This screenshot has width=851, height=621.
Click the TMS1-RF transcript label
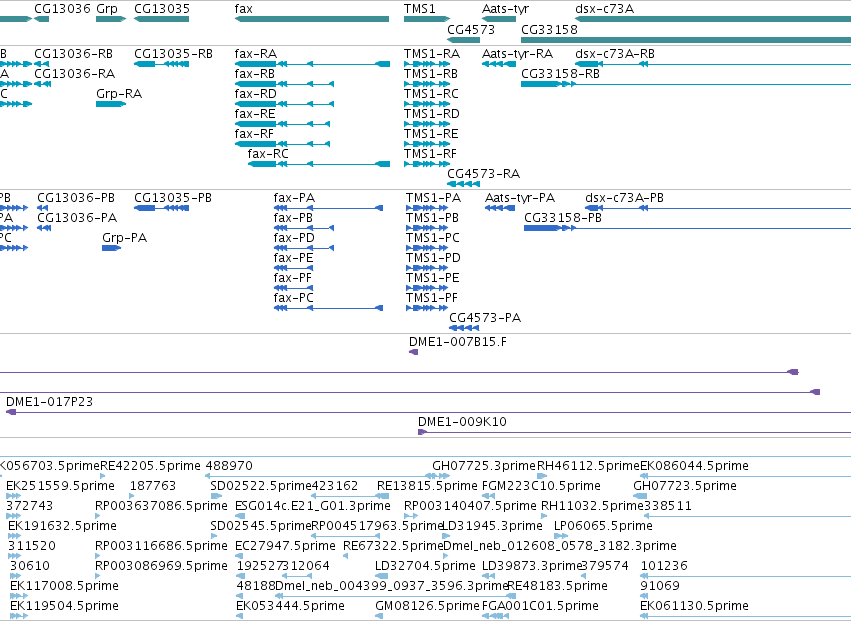430,154
